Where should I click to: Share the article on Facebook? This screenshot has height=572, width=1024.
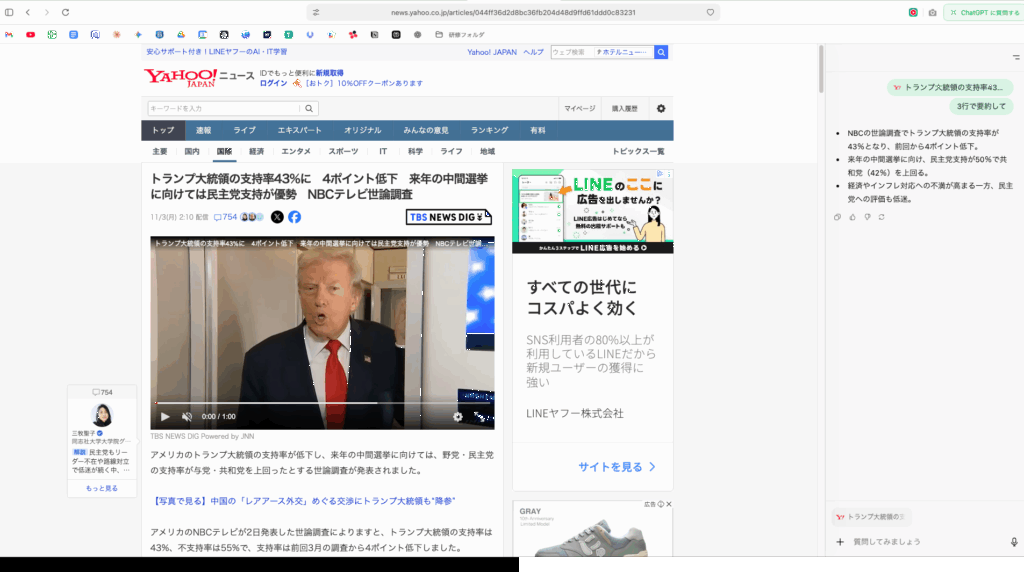pyautogui.click(x=295, y=217)
